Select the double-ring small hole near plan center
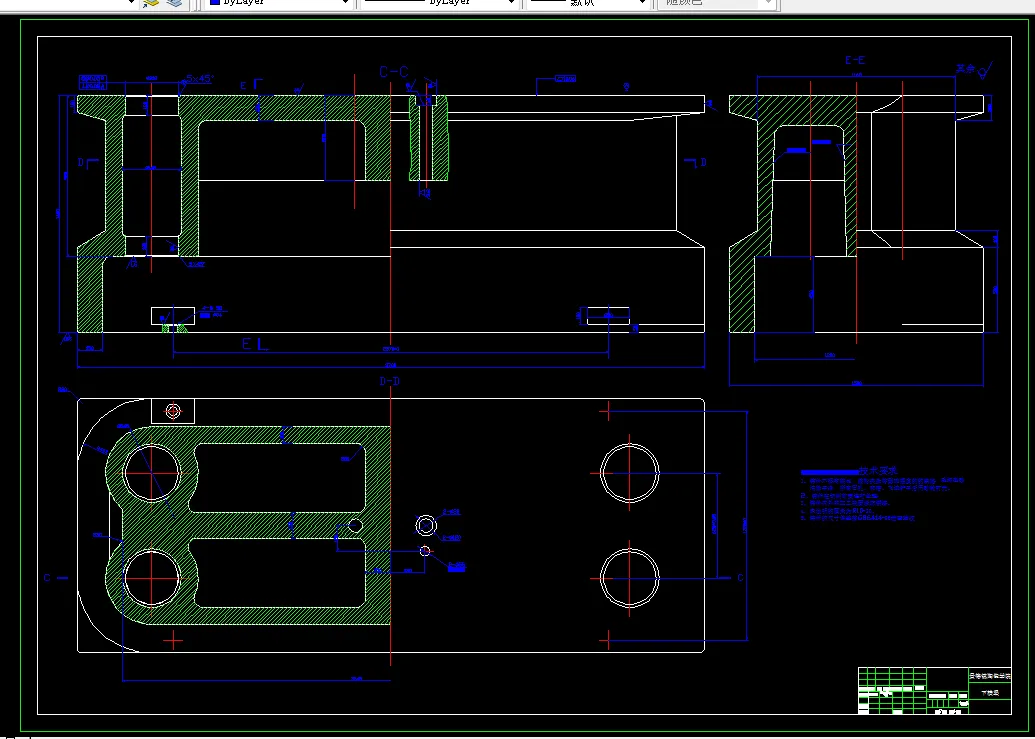Image resolution: width=1035 pixels, height=739 pixels. coord(426,526)
